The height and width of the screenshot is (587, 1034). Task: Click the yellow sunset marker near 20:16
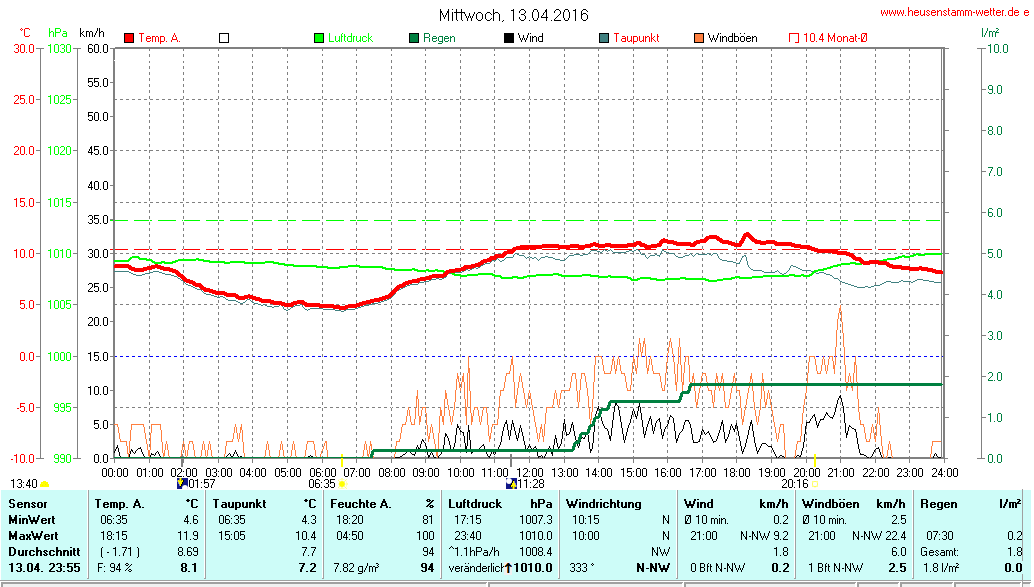coord(814,484)
